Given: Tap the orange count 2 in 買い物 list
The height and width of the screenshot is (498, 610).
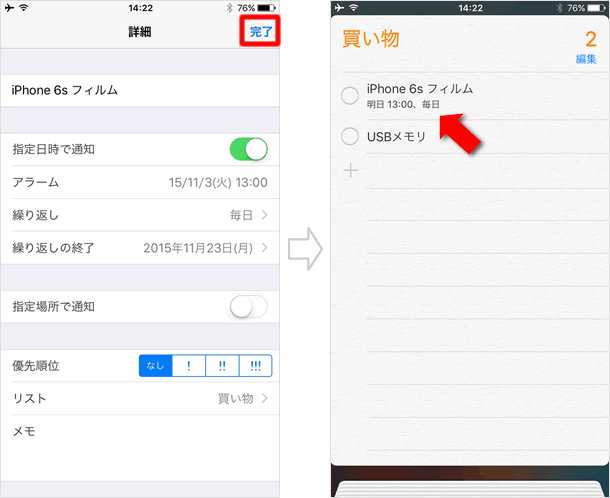Looking at the screenshot, I should 591,39.
